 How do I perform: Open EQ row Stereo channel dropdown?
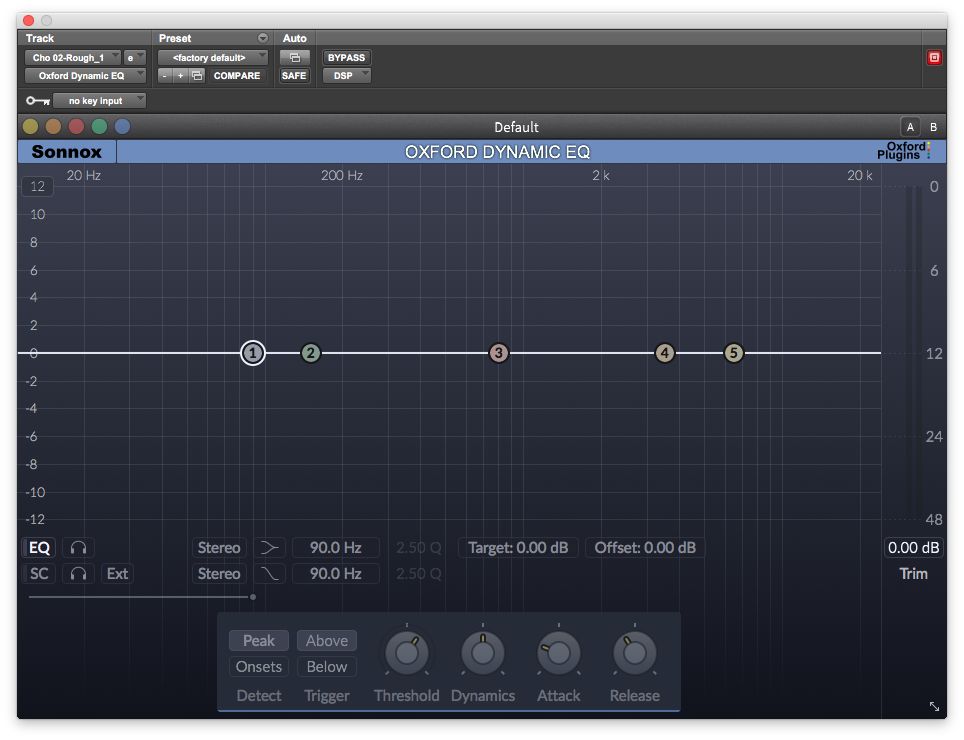(x=219, y=548)
